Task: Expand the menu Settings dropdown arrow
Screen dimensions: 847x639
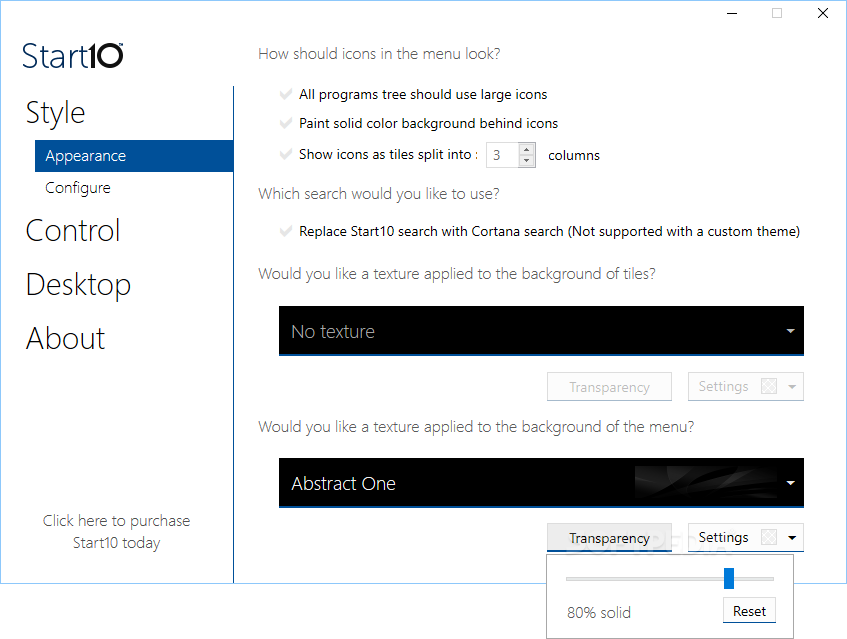Action: point(792,538)
